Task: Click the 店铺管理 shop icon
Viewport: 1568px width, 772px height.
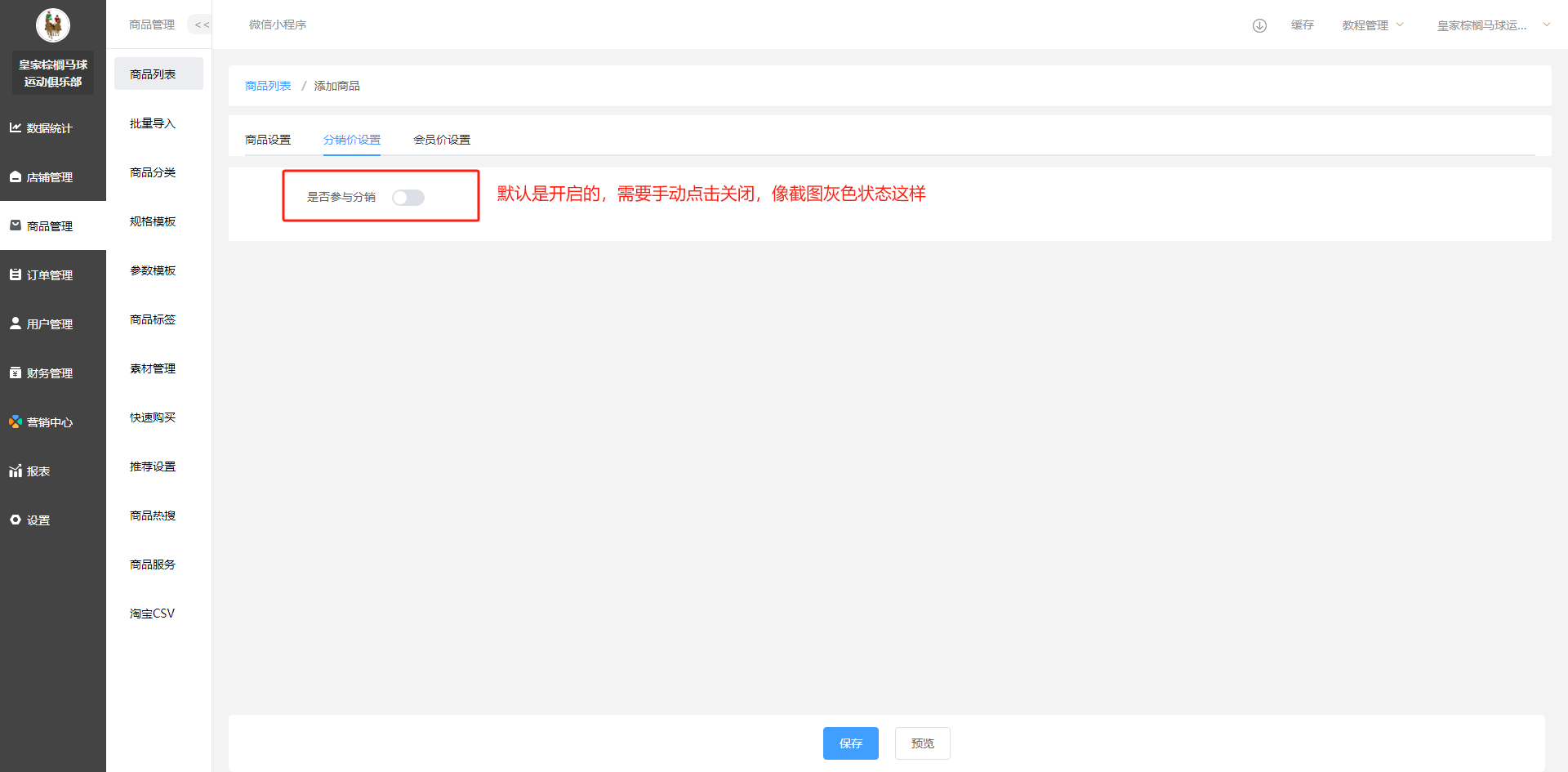Action: tap(16, 177)
